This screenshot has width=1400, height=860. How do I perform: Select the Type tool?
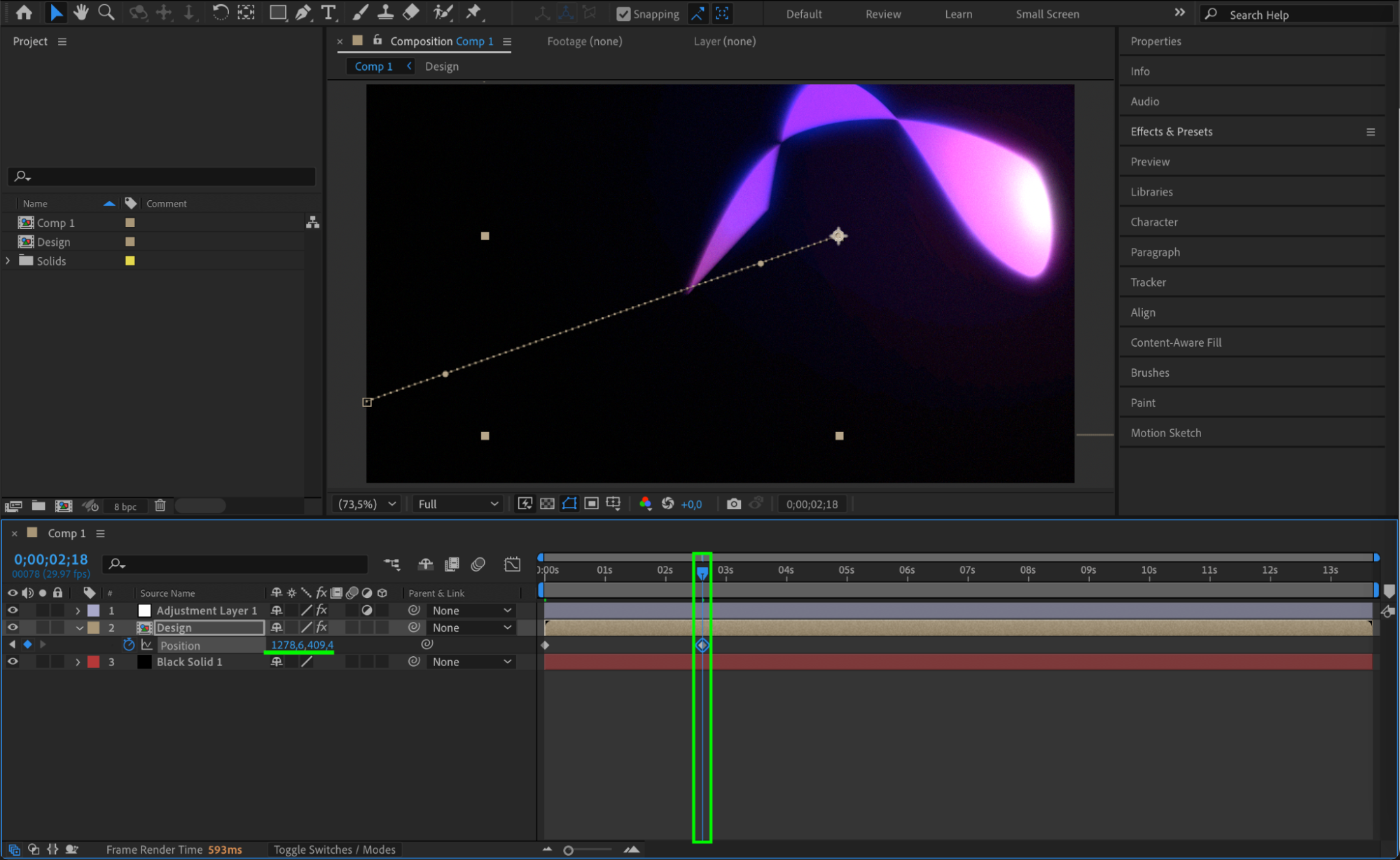(x=328, y=13)
